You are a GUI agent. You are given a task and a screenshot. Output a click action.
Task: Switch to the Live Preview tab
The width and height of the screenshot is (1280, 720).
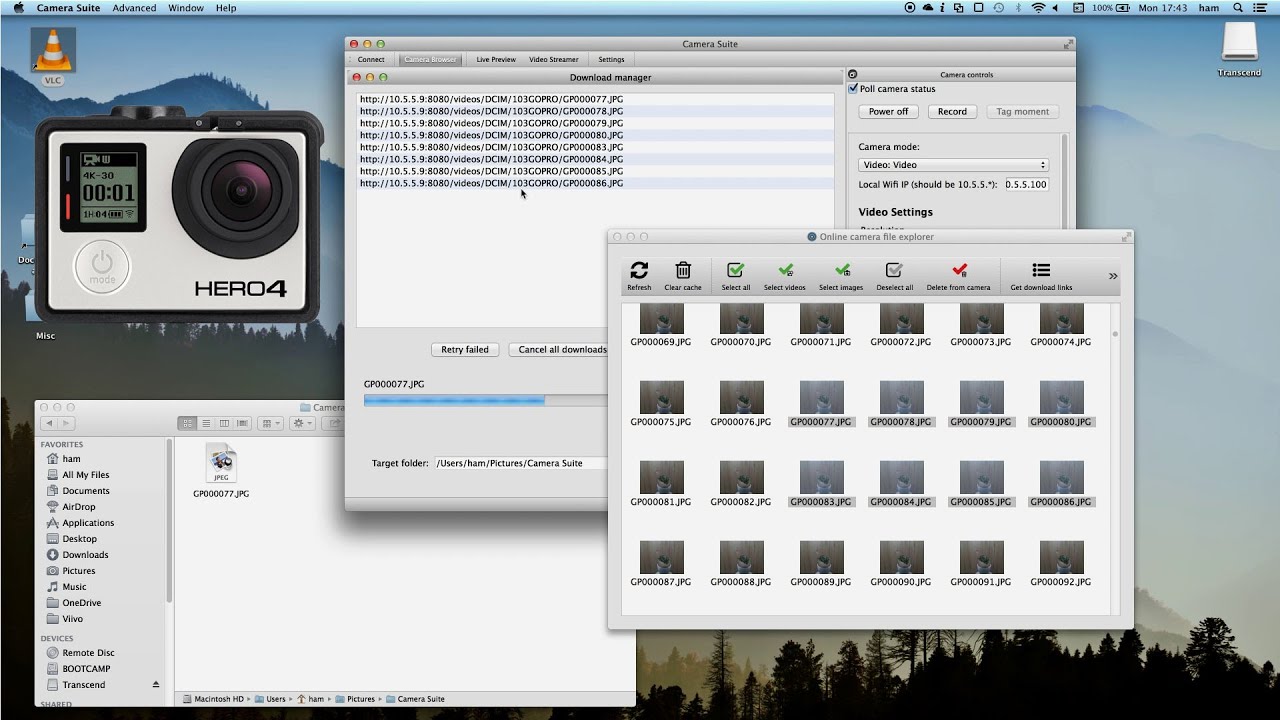tap(496, 59)
